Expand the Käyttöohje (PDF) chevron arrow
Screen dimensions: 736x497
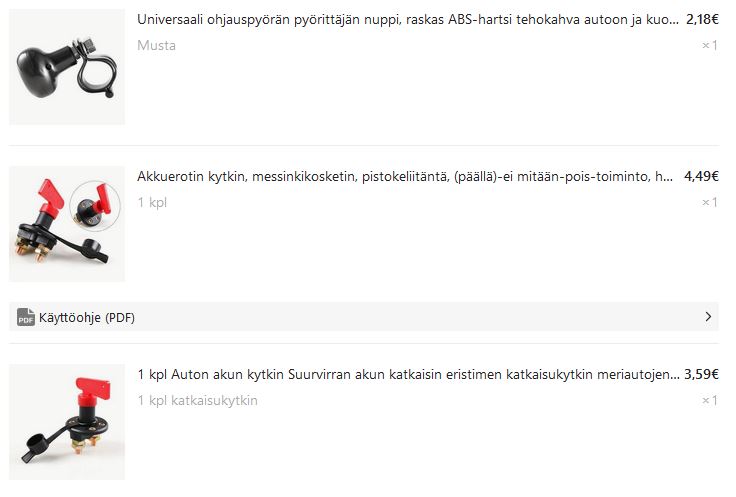point(708,317)
